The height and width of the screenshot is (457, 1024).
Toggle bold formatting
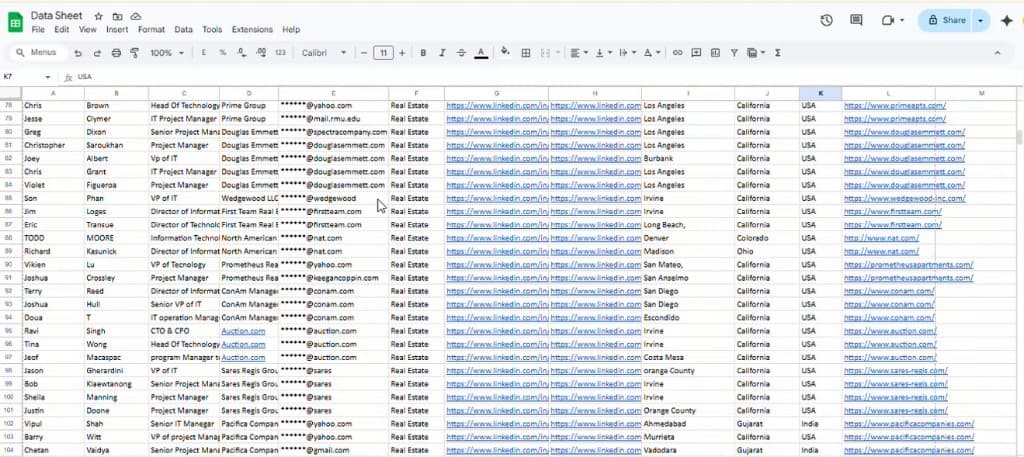tap(423, 53)
